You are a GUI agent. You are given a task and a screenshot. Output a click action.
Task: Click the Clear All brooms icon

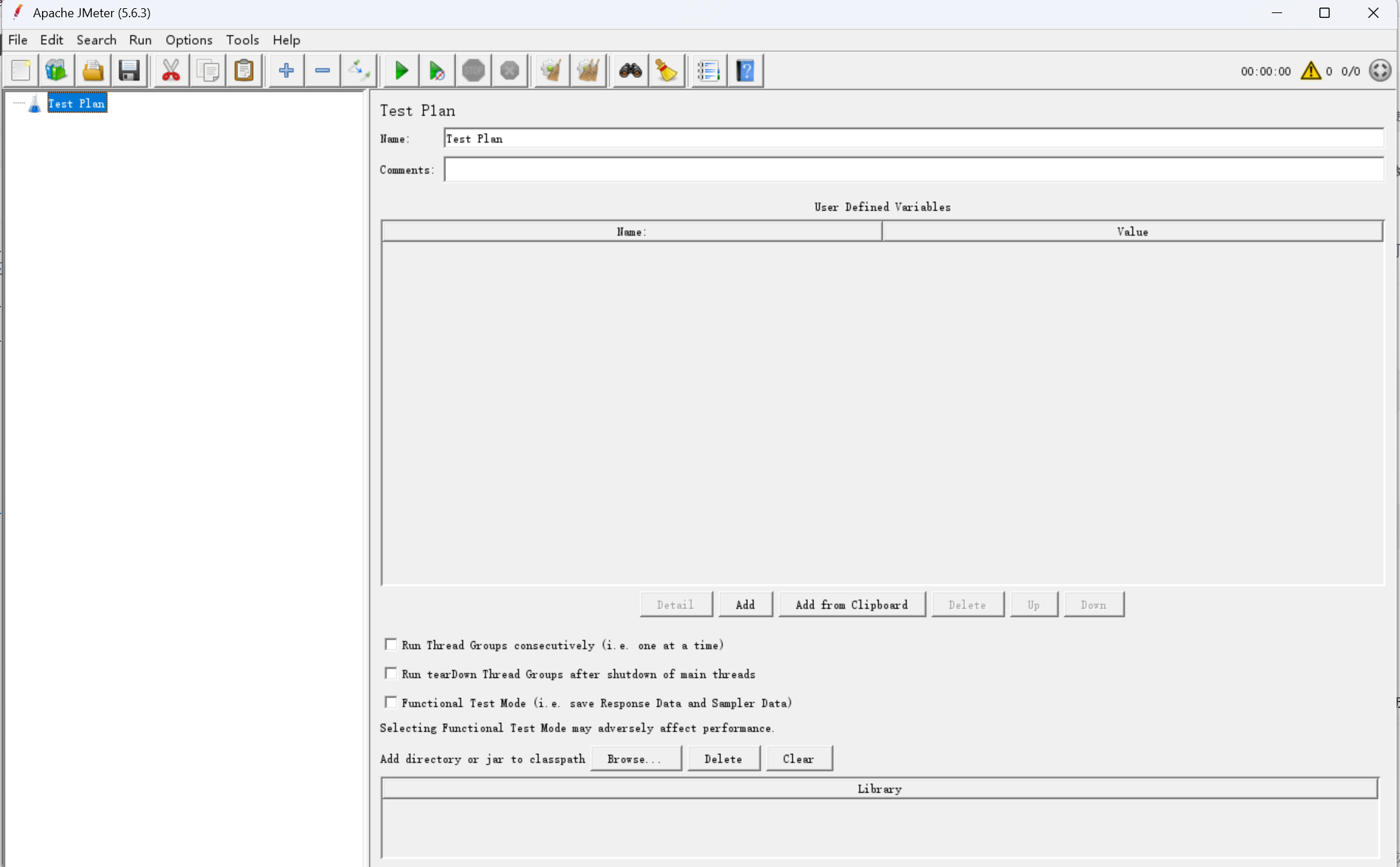pos(588,70)
